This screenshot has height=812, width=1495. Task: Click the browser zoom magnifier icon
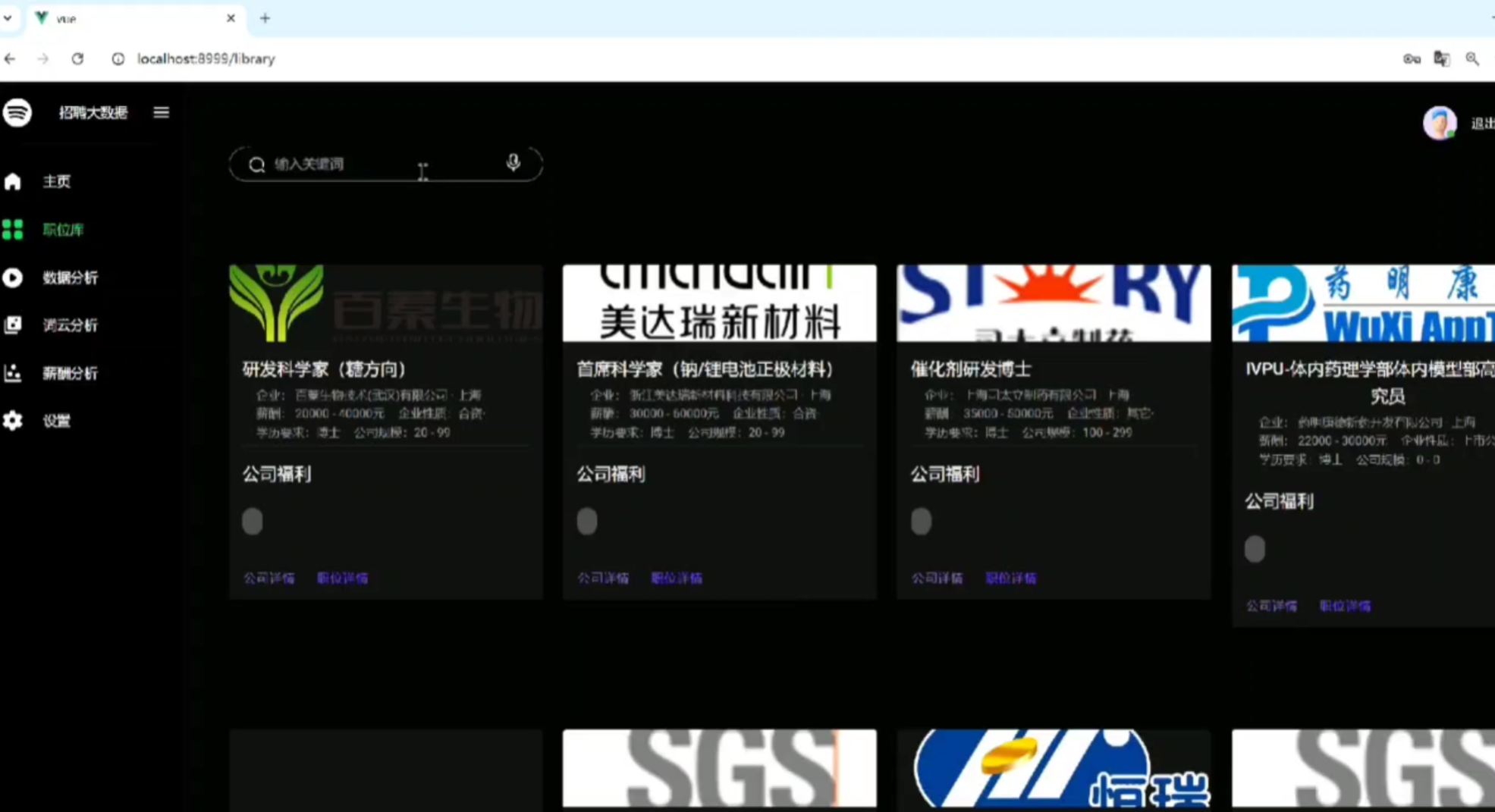tap(1471, 59)
